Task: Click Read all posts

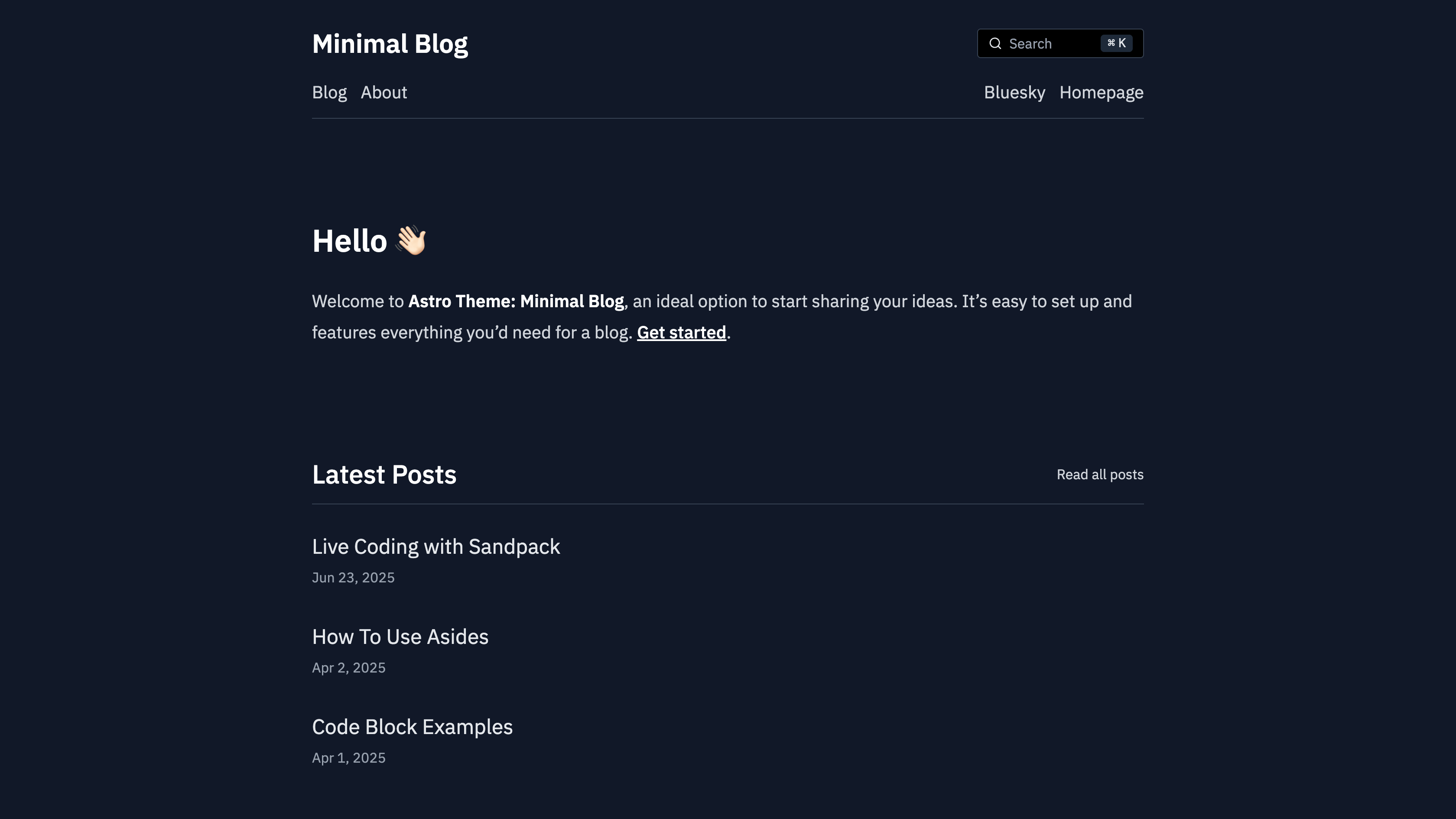Action: [1099, 475]
